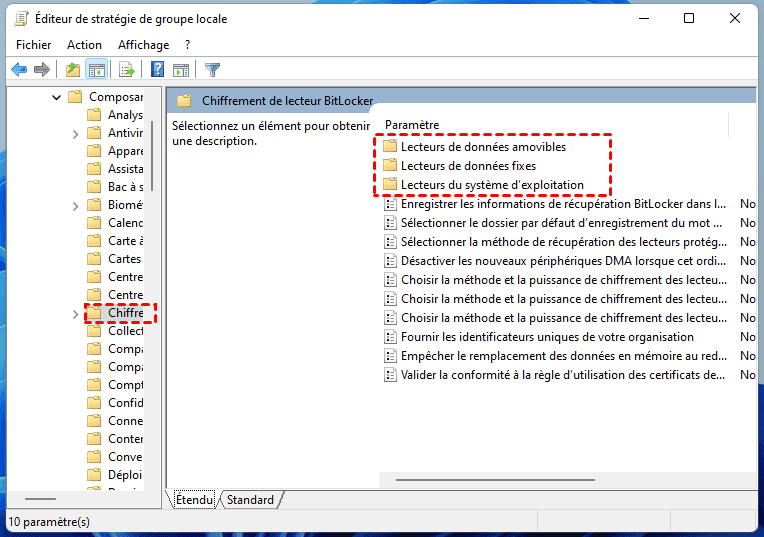Click the Forward arrow toolbar icon
This screenshot has width=764, height=537.
tap(42, 70)
